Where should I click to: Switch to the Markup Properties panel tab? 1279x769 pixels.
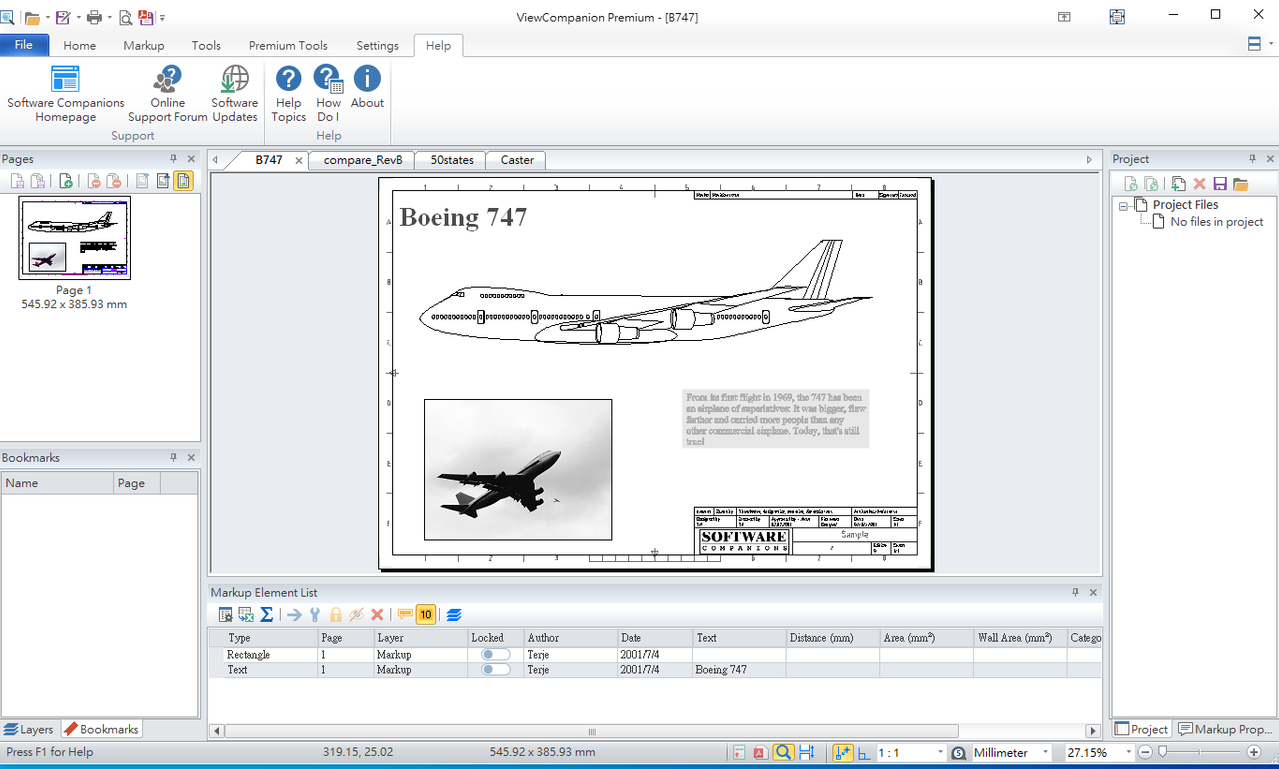coord(1226,729)
